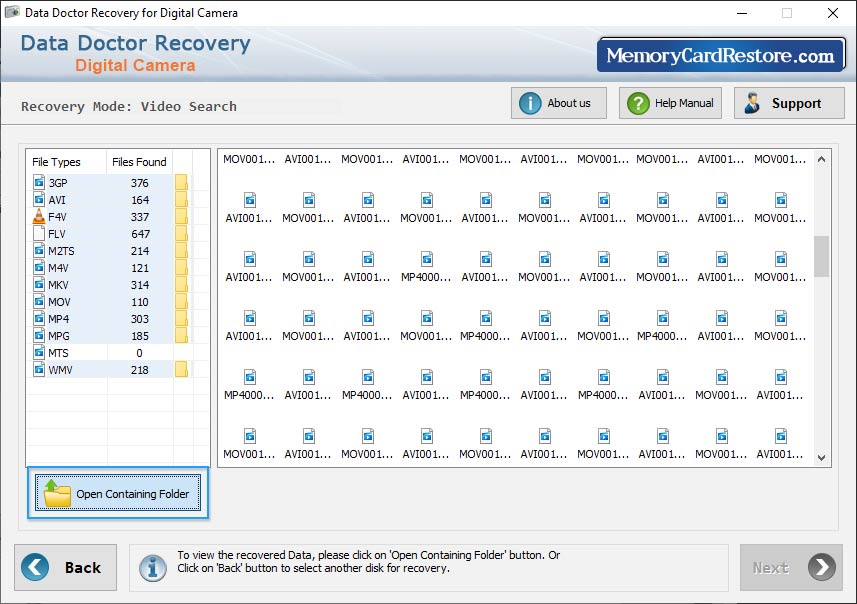Go Back to disk selection
Image resolution: width=857 pixels, height=604 pixels.
[x=66, y=567]
